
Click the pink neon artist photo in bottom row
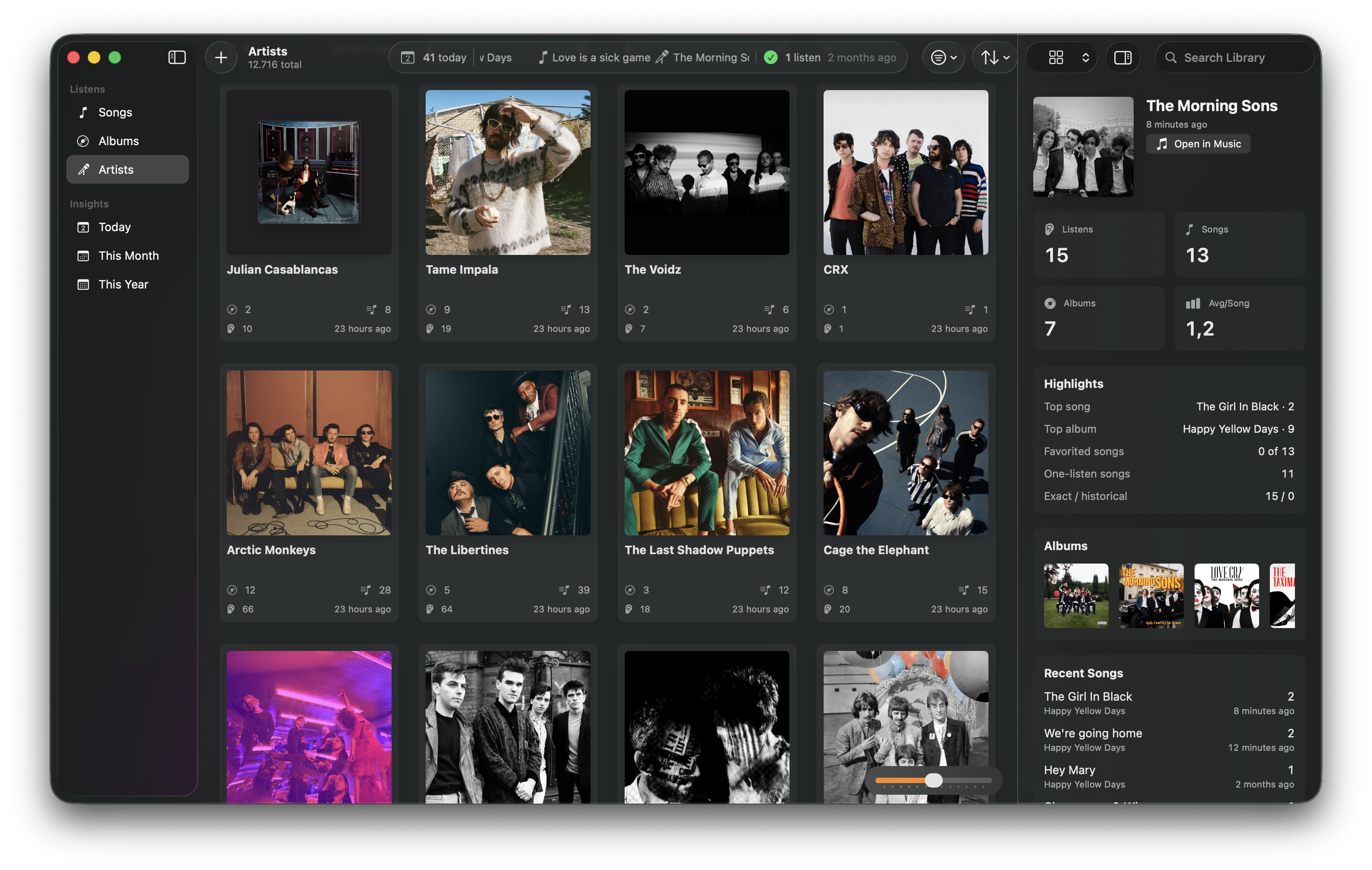[x=309, y=727]
